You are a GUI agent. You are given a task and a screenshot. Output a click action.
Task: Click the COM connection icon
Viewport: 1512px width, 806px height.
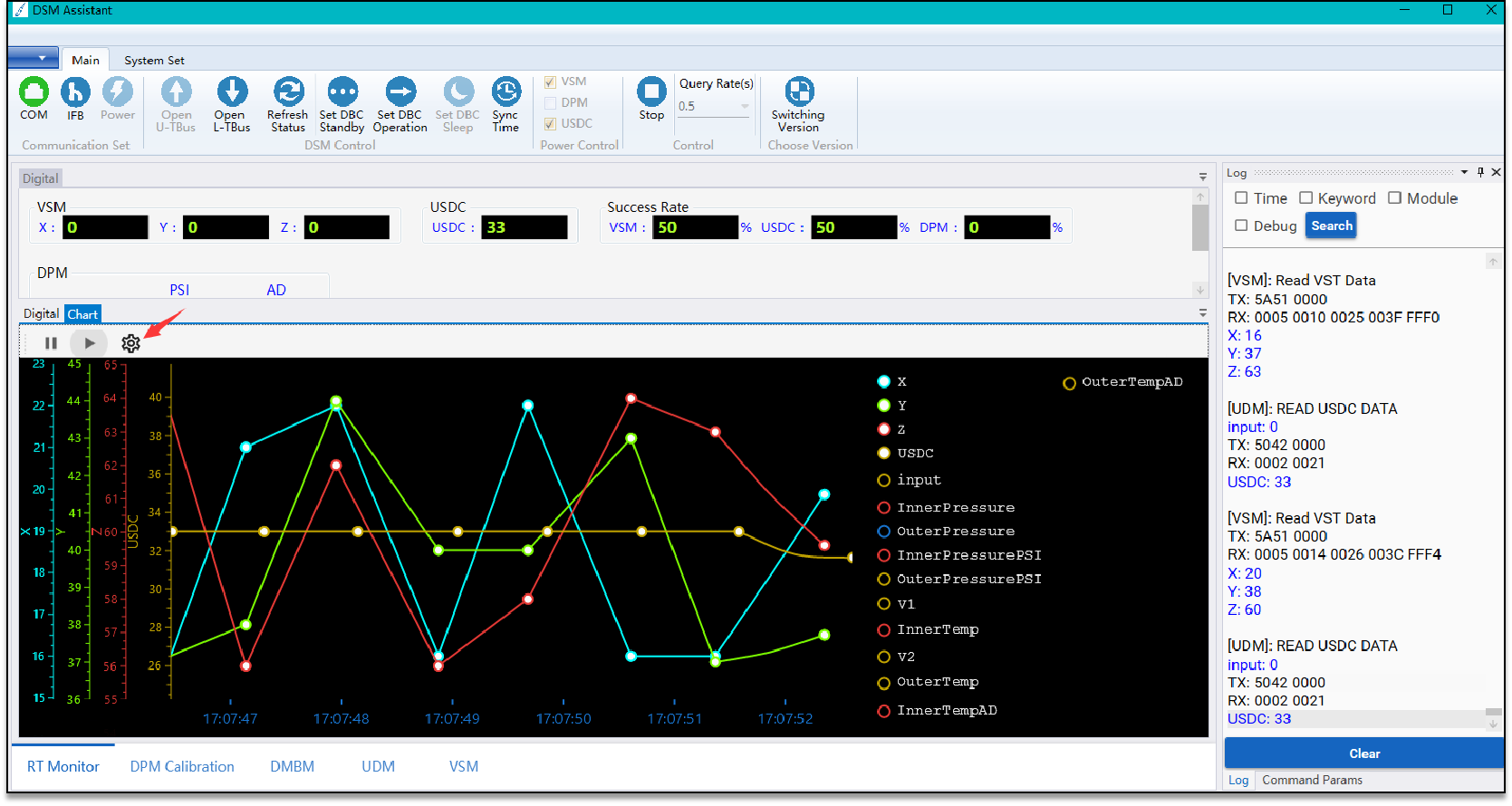click(34, 91)
